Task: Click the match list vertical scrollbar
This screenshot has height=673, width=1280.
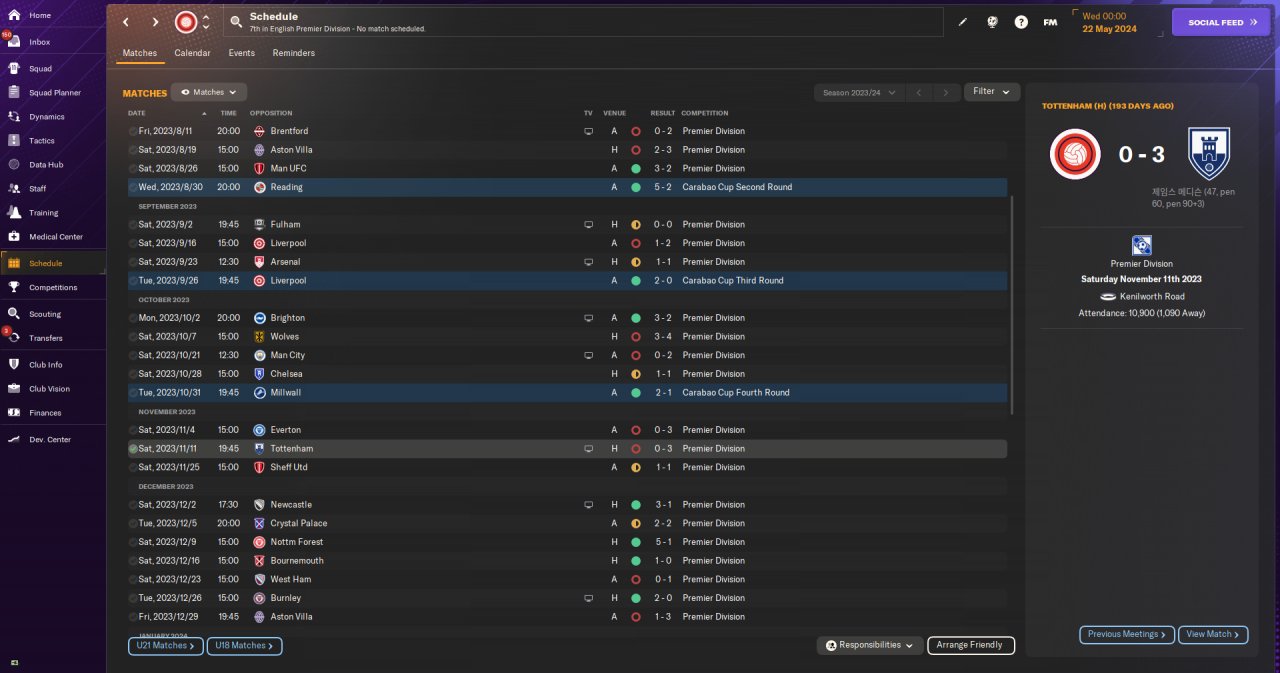Action: tap(1013, 305)
